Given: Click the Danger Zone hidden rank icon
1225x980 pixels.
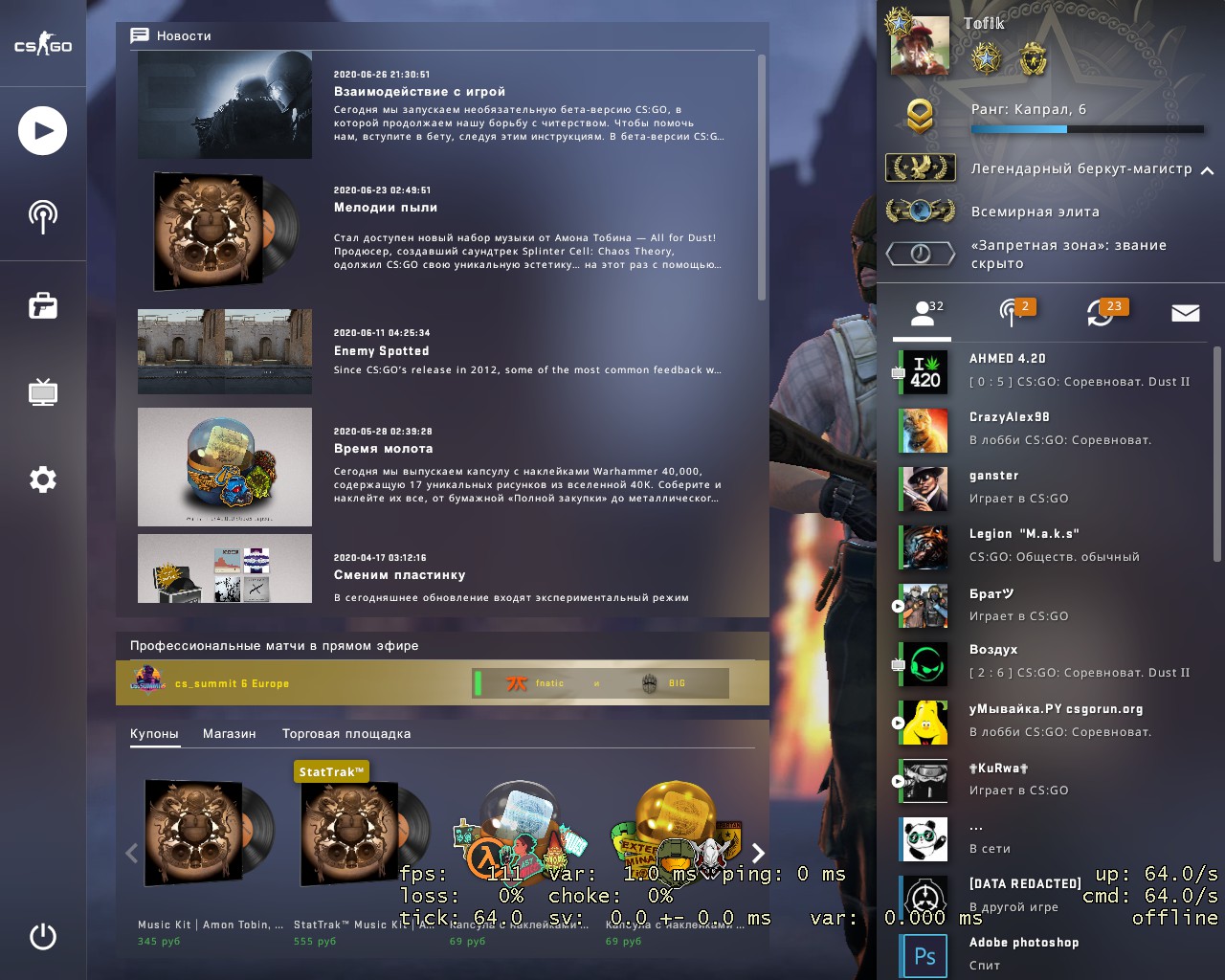Looking at the screenshot, I should click(x=921, y=254).
